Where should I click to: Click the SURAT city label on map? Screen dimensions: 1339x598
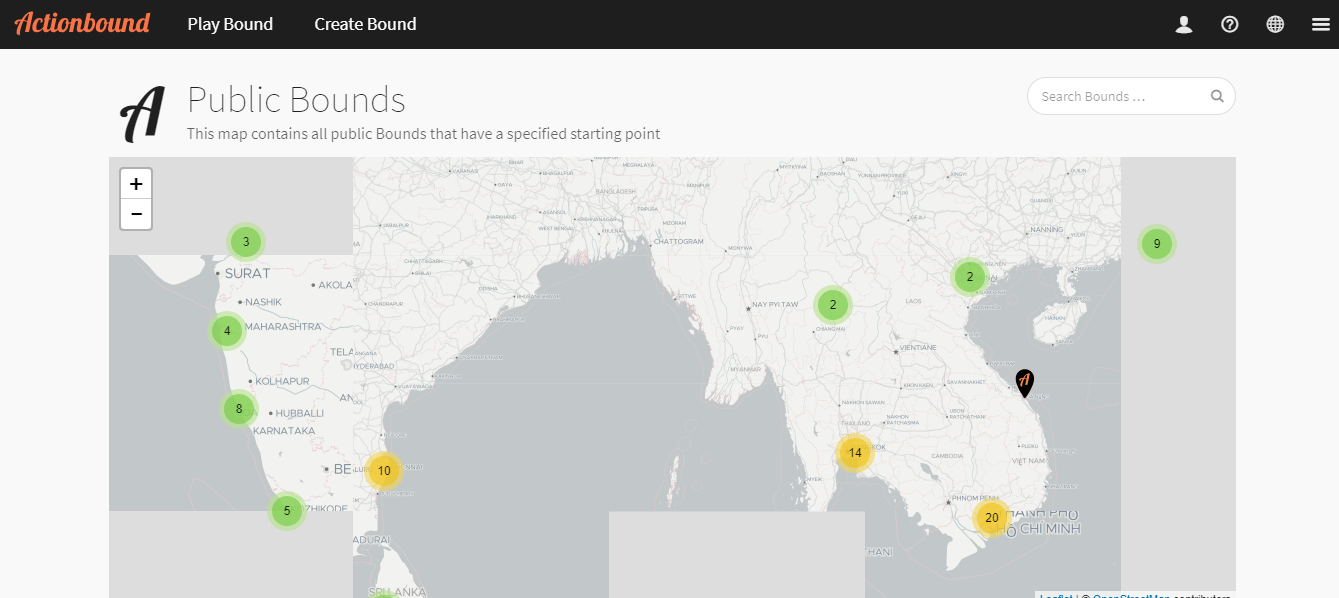[248, 273]
